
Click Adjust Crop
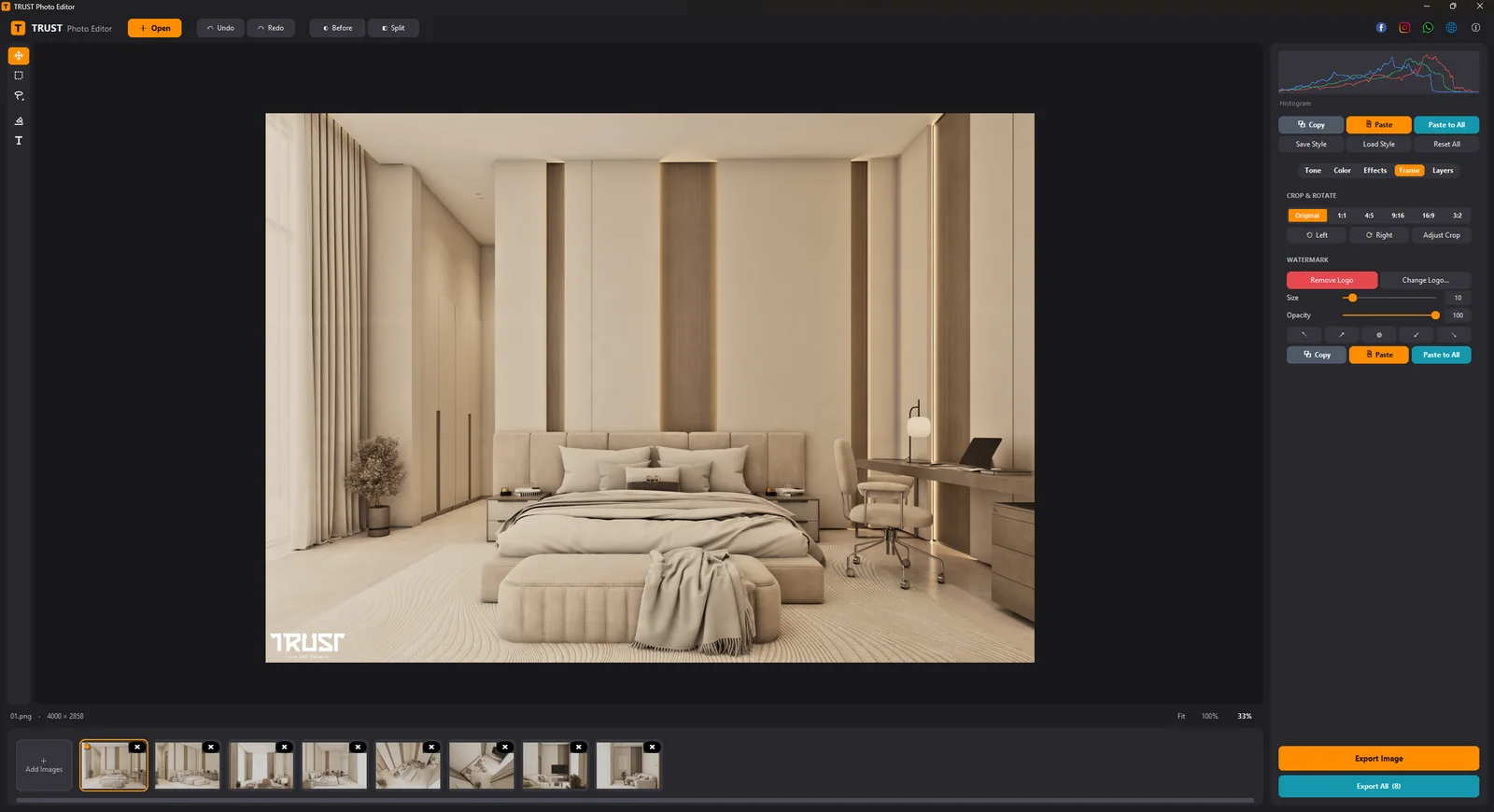1441,235
